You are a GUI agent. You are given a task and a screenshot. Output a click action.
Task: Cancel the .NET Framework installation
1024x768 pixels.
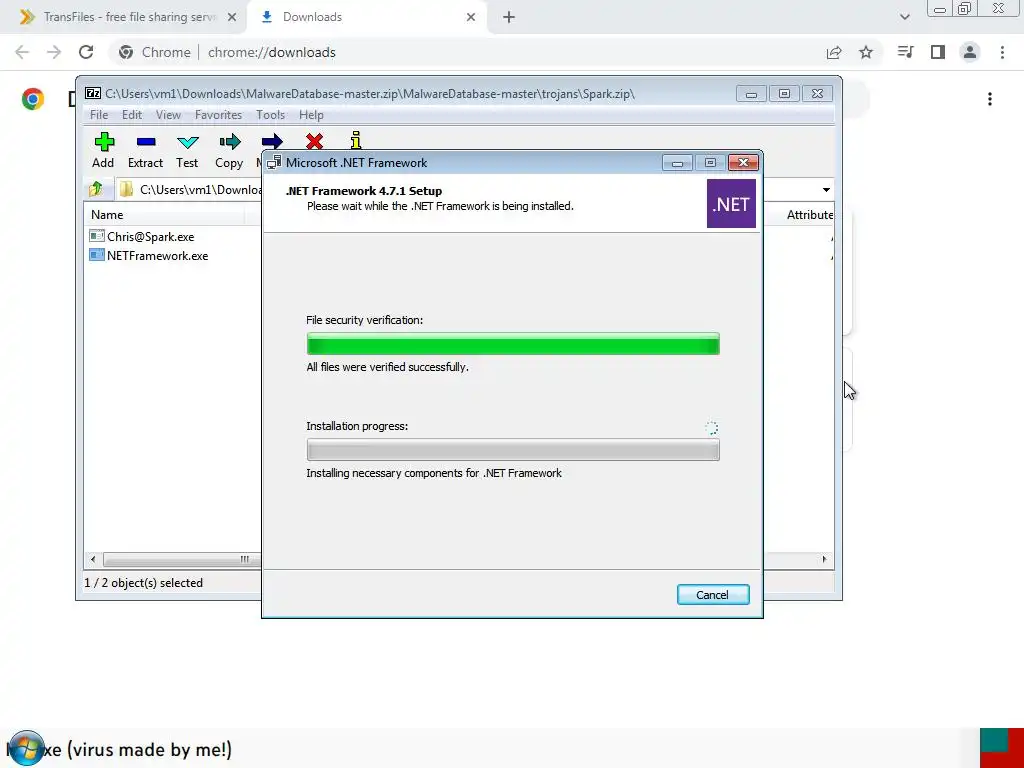coord(713,595)
